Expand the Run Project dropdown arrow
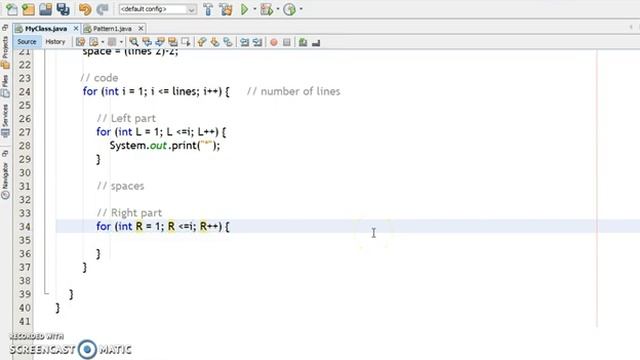Image resolution: width=640 pixels, height=360 pixels. pyautogui.click(x=255, y=9)
